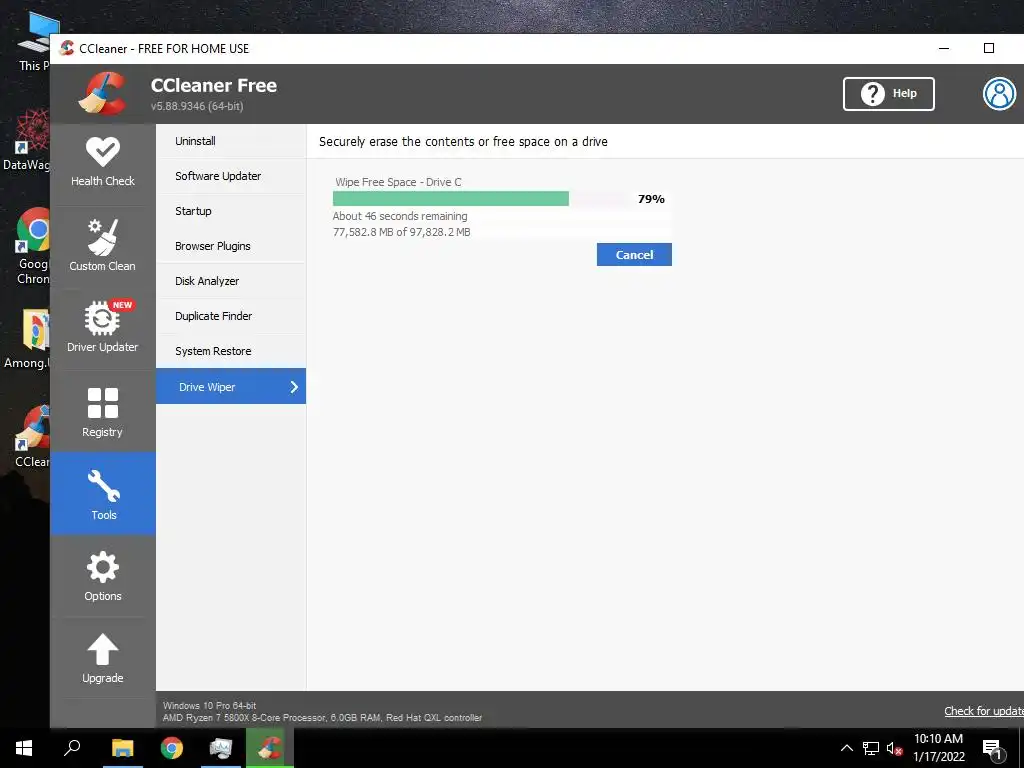Minimize the CCleaner window
The width and height of the screenshot is (1024, 768).
click(x=944, y=48)
